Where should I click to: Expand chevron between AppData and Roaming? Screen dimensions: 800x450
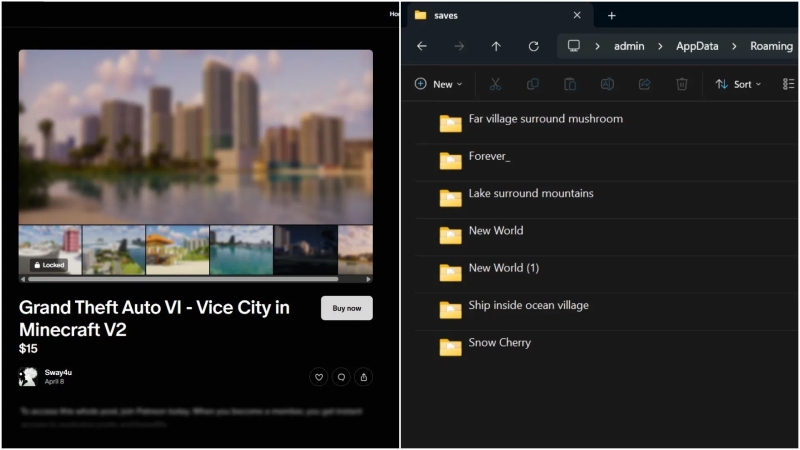click(x=734, y=46)
